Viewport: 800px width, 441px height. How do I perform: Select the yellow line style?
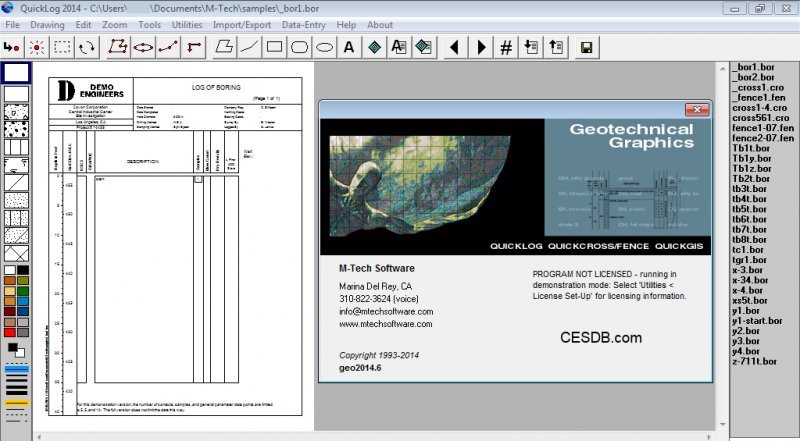pyautogui.click(x=17, y=403)
